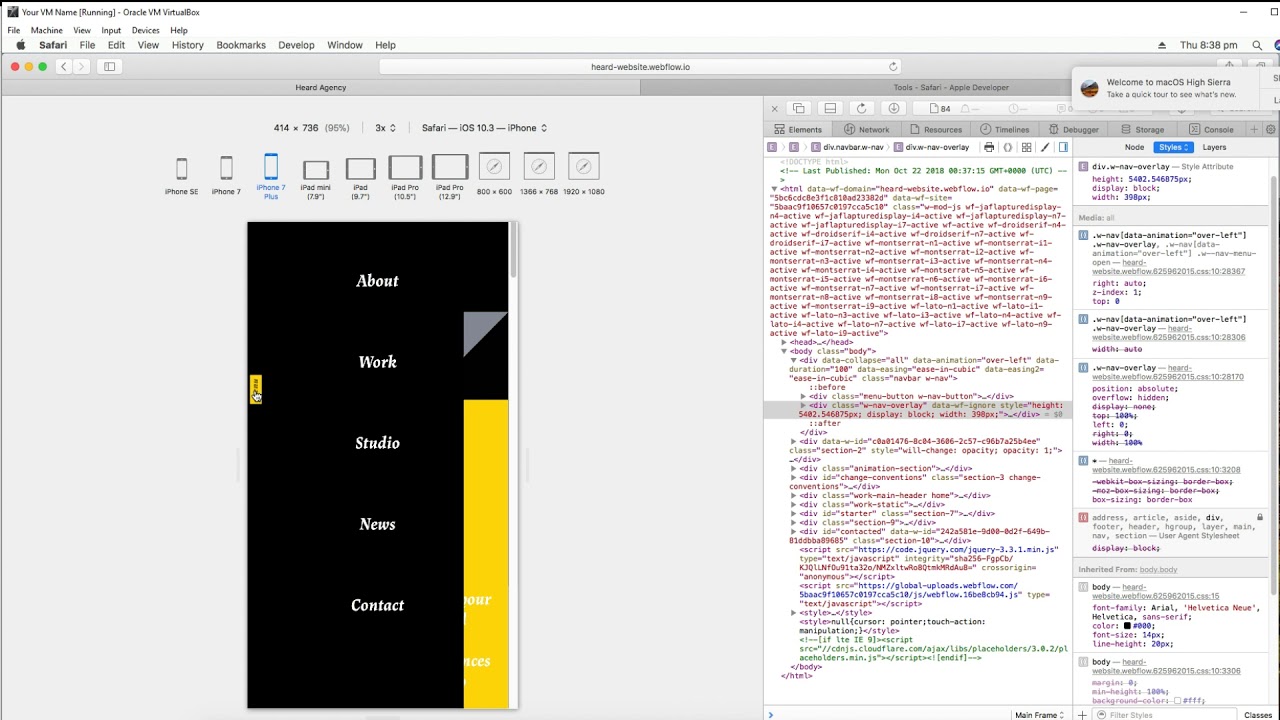Expand the div class="menu-button w-nav-button" node
The width and height of the screenshot is (1280, 720).
pyautogui.click(x=803, y=396)
